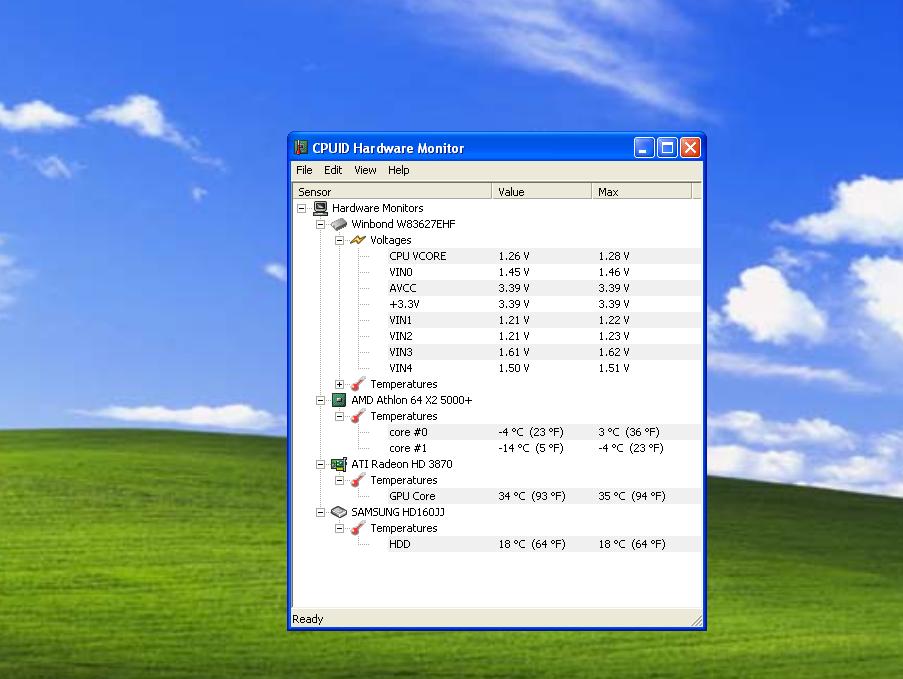The height and width of the screenshot is (679, 903).
Task: Click GPU Core value 34 °C (93 °F)
Action: click(532, 496)
